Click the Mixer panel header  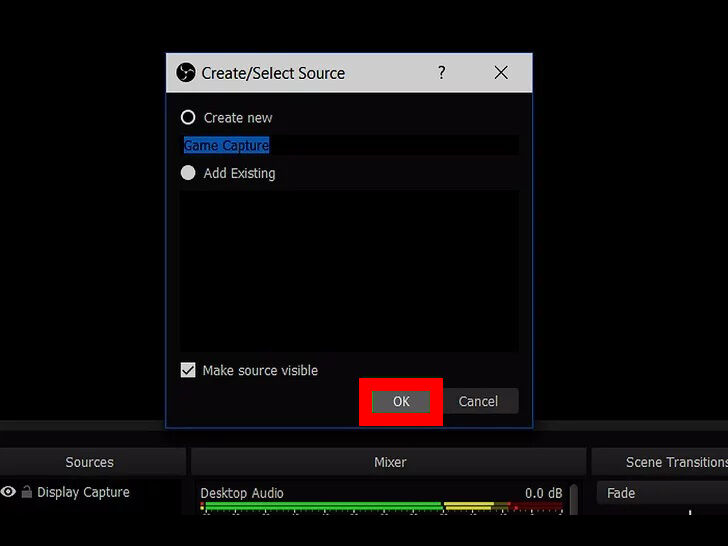(x=390, y=462)
